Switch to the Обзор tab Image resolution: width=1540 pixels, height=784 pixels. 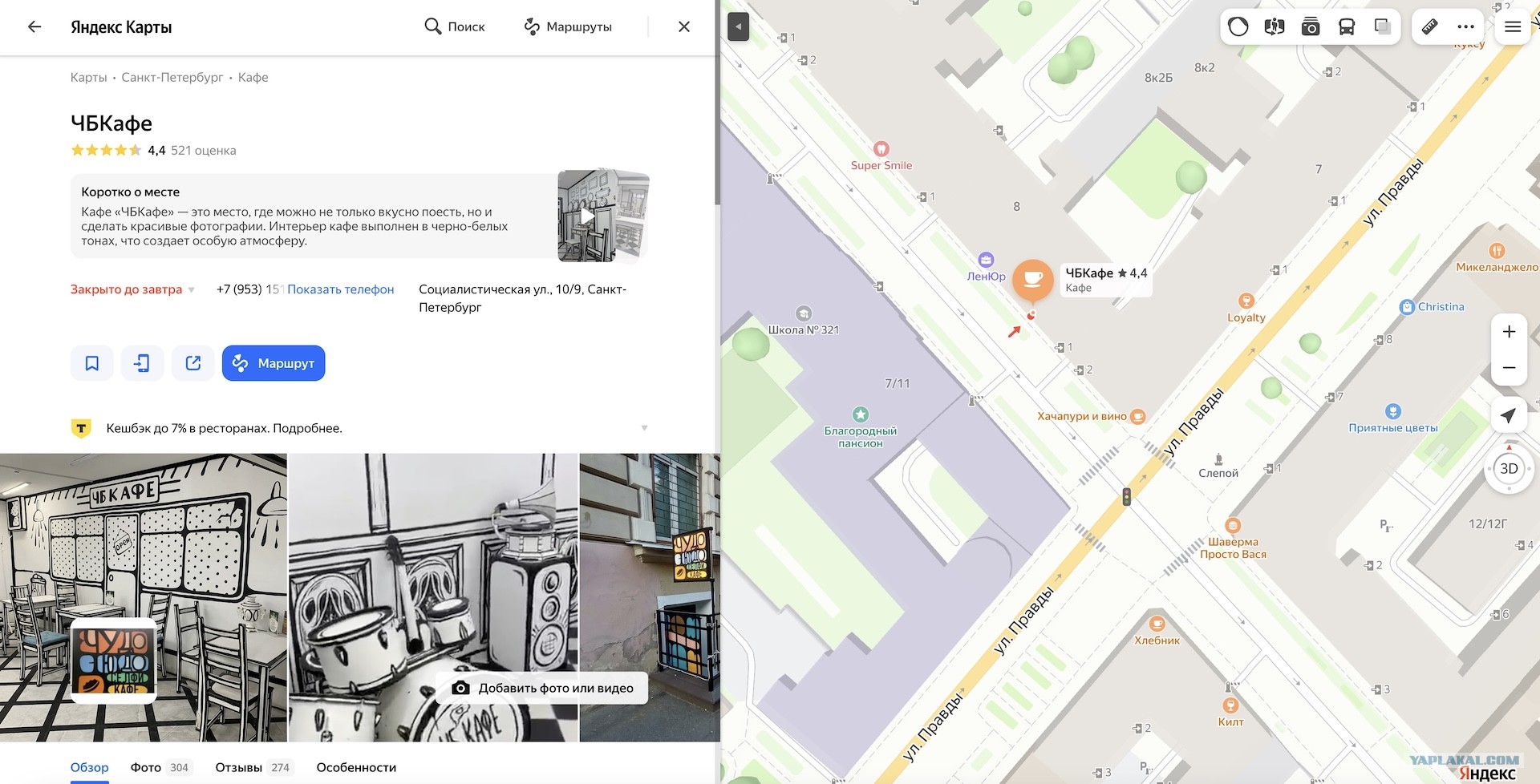(89, 767)
